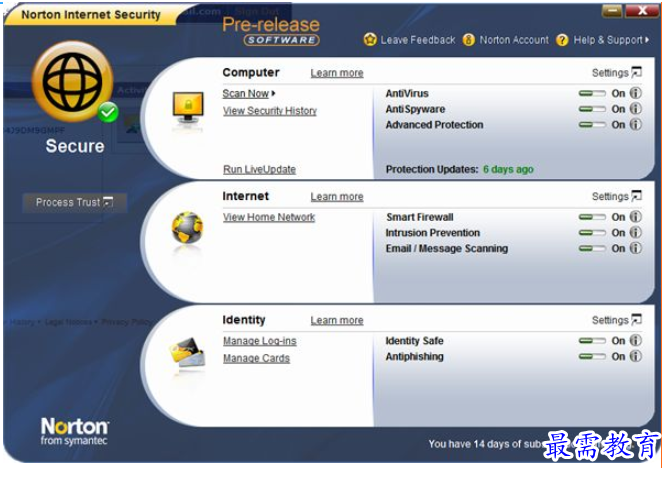Open info icon for AntiSpyware
667x477 pixels.
click(636, 109)
